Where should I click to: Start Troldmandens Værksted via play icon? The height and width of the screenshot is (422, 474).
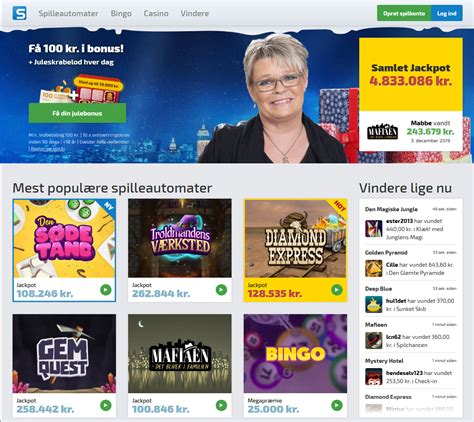221,290
